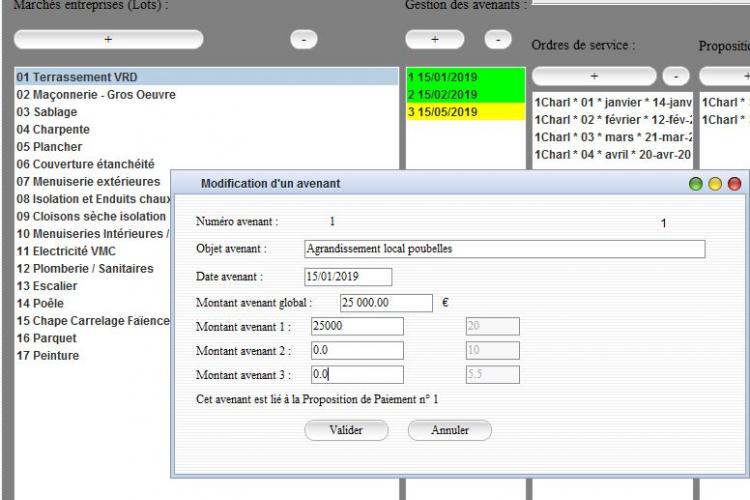The width and height of the screenshot is (750, 500).
Task: Delete avenant with Gestion des avenants minus button
Action: click(498, 39)
